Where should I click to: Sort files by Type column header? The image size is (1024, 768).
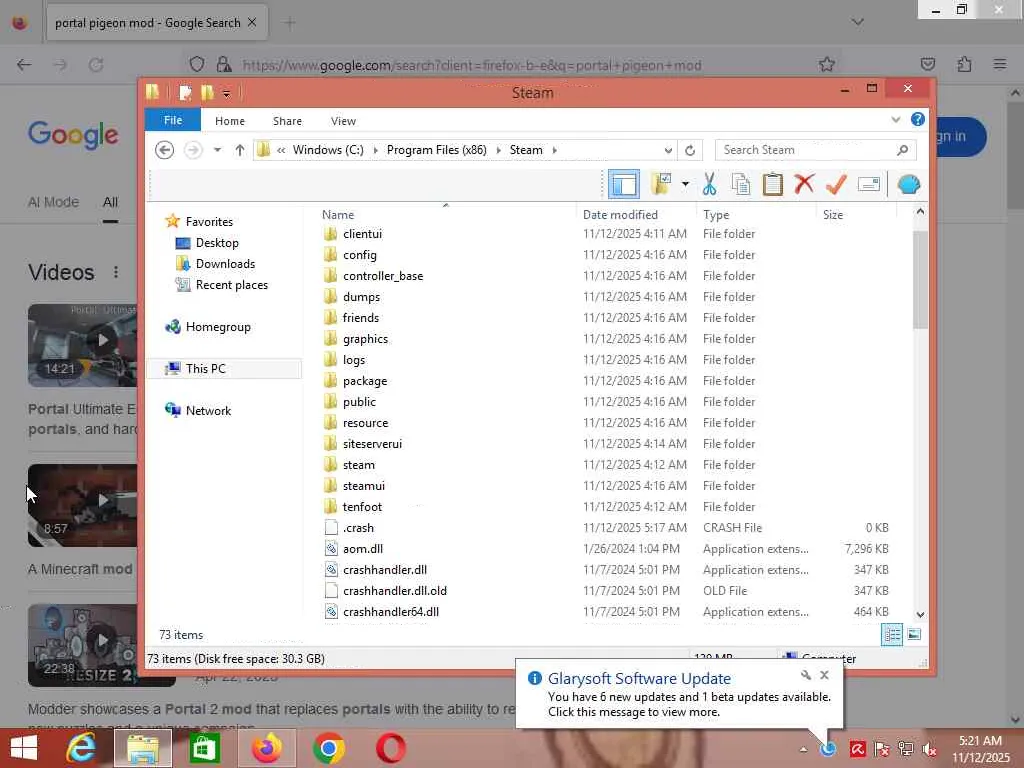[716, 214]
